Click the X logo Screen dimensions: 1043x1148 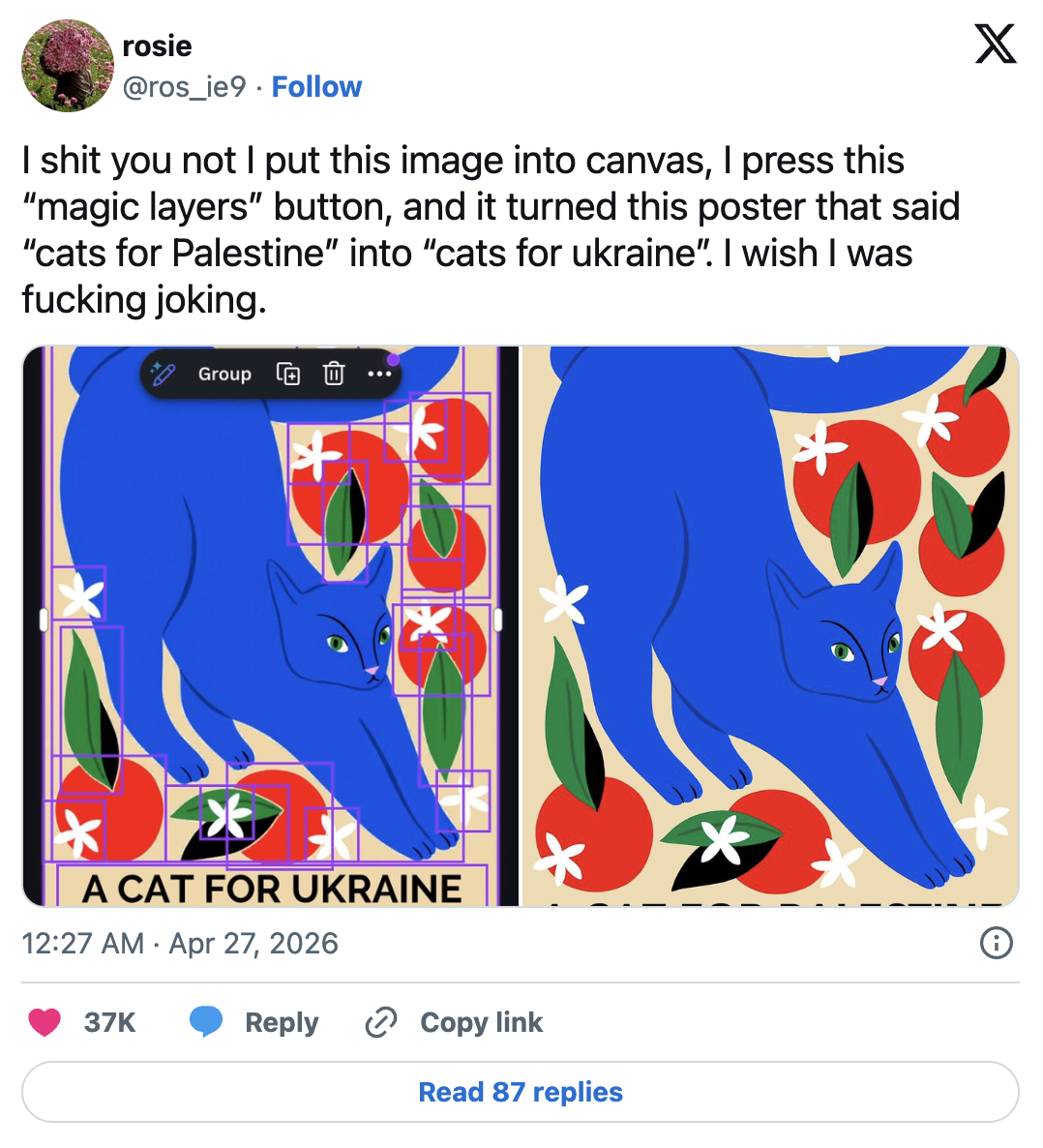[x=996, y=45]
